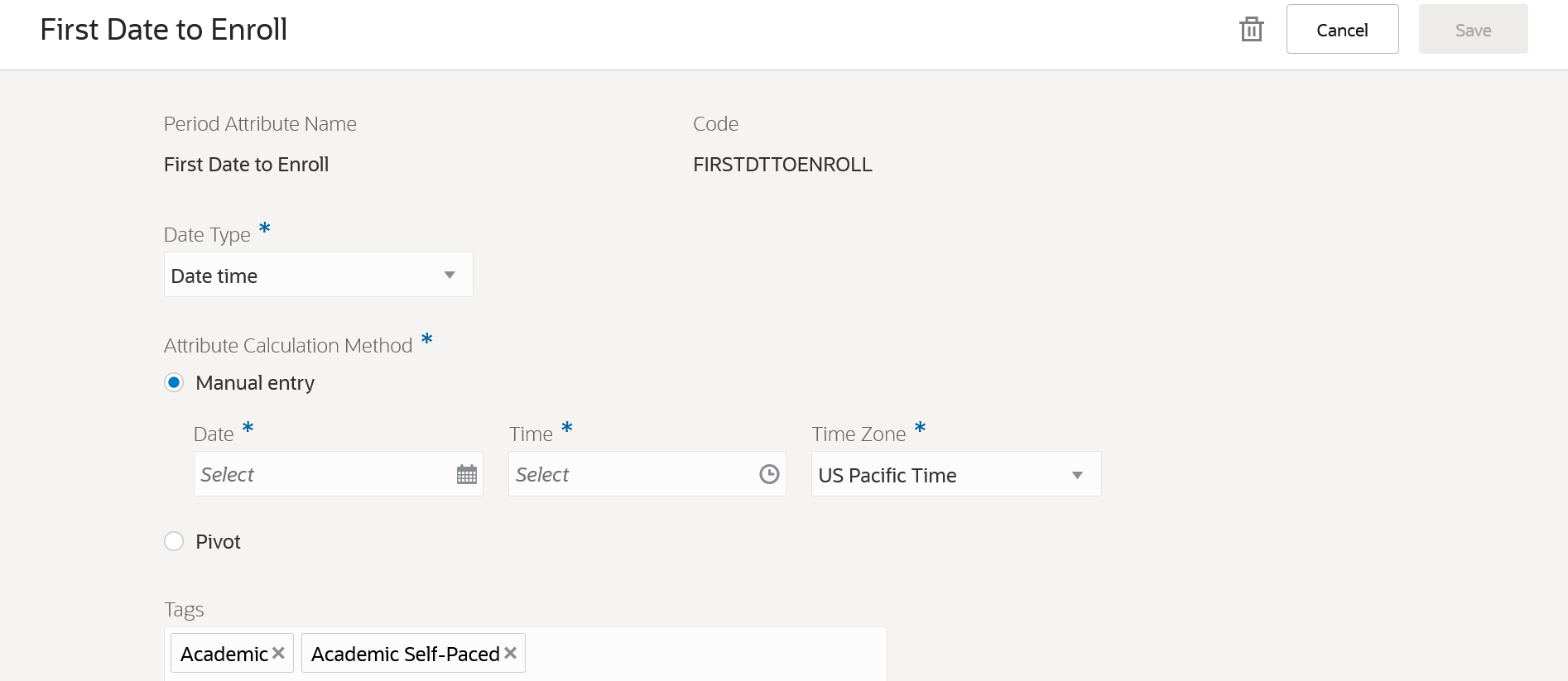The height and width of the screenshot is (681, 1568).
Task: Click the Save button
Action: (x=1473, y=30)
